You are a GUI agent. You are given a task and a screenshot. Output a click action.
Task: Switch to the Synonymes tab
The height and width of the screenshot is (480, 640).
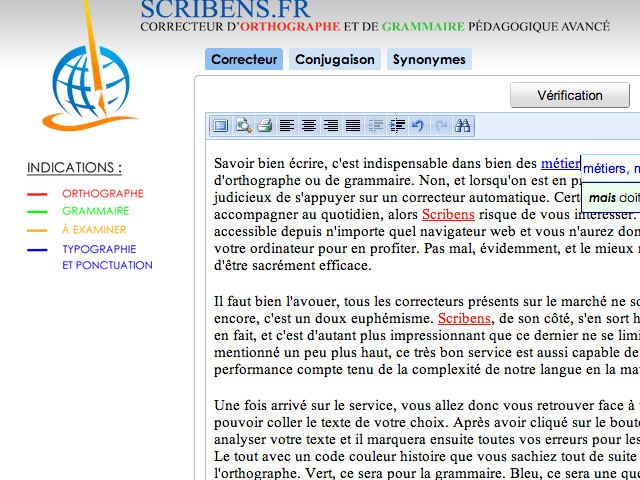pos(429,59)
